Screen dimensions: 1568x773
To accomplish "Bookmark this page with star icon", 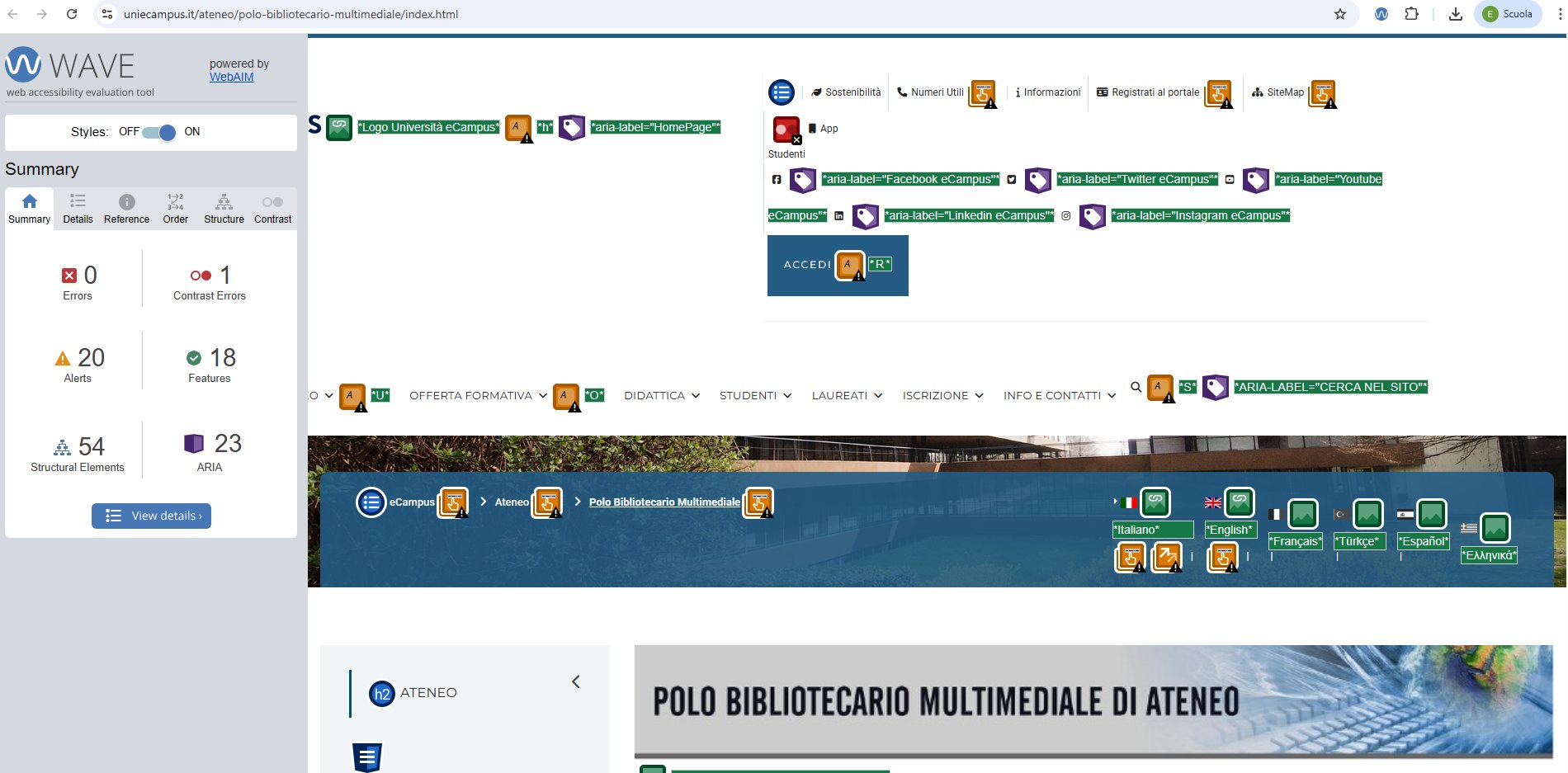I will [1340, 14].
